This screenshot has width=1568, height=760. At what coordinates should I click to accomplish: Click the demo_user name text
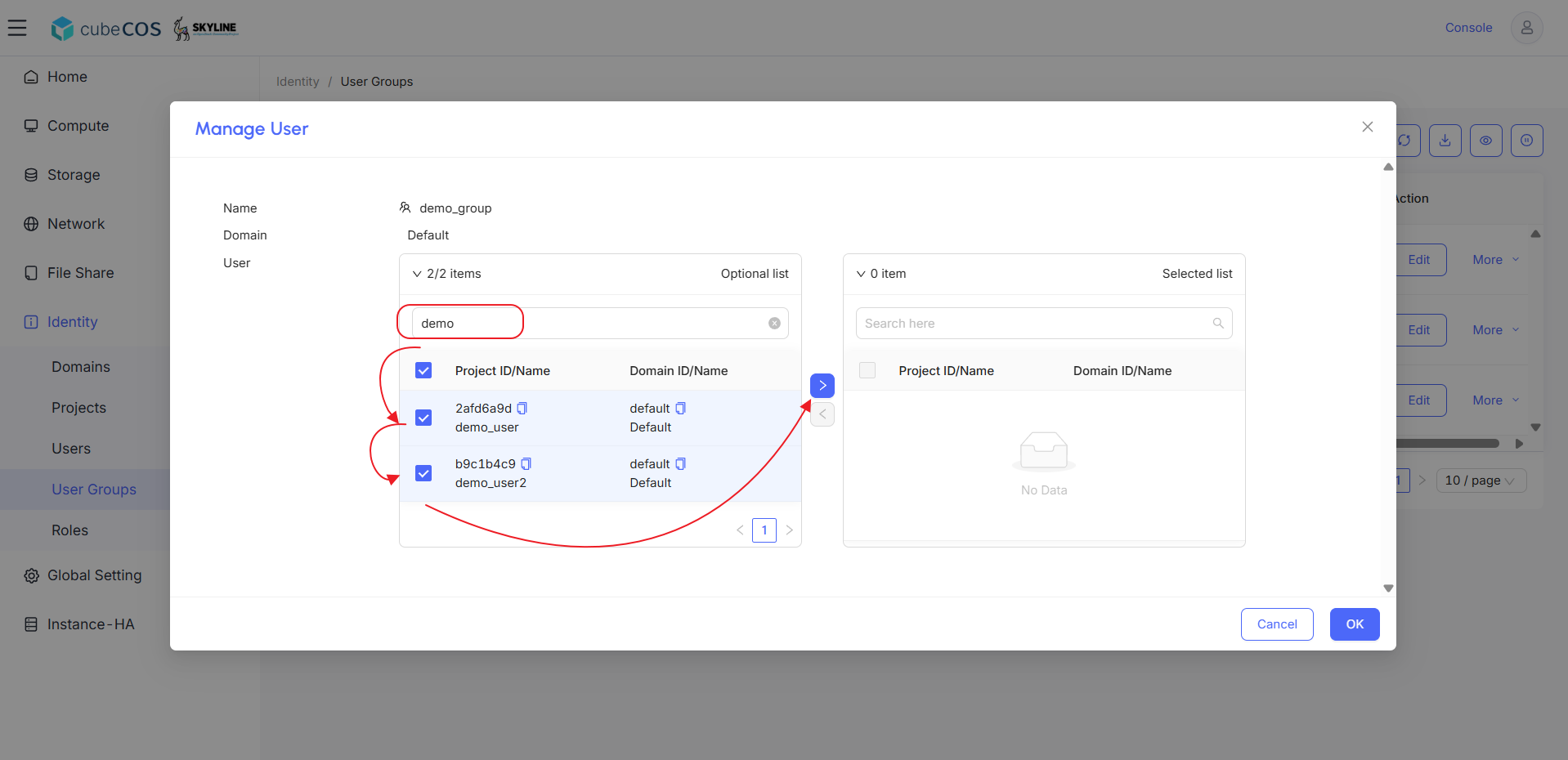[487, 427]
